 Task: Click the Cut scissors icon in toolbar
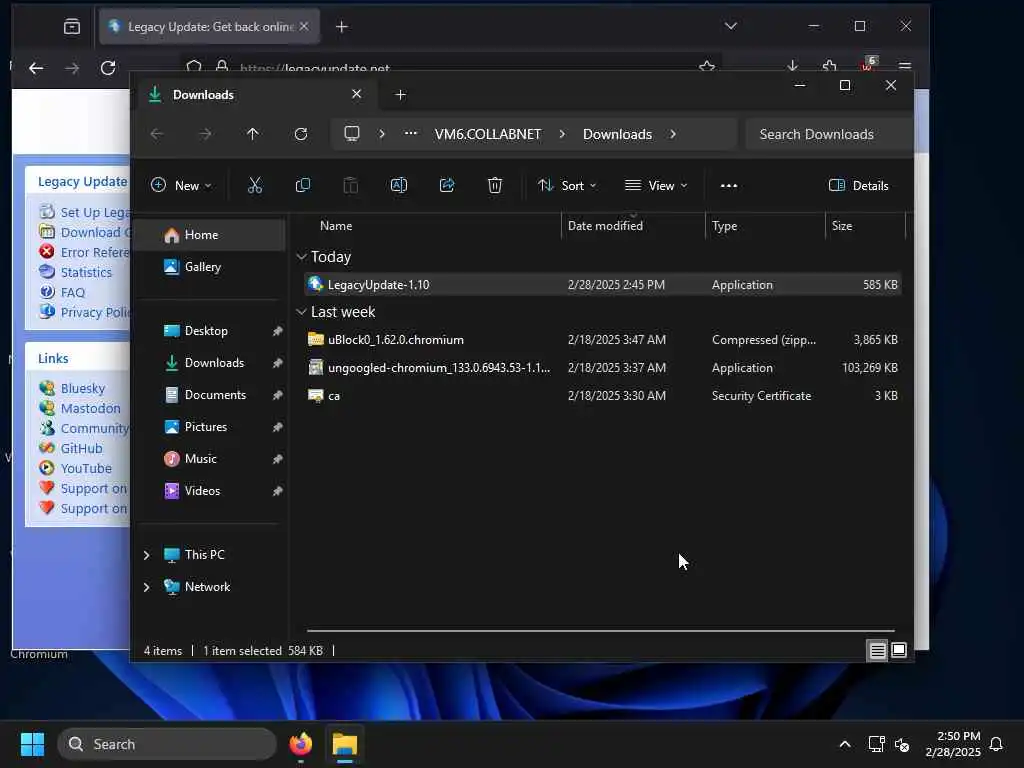255,185
